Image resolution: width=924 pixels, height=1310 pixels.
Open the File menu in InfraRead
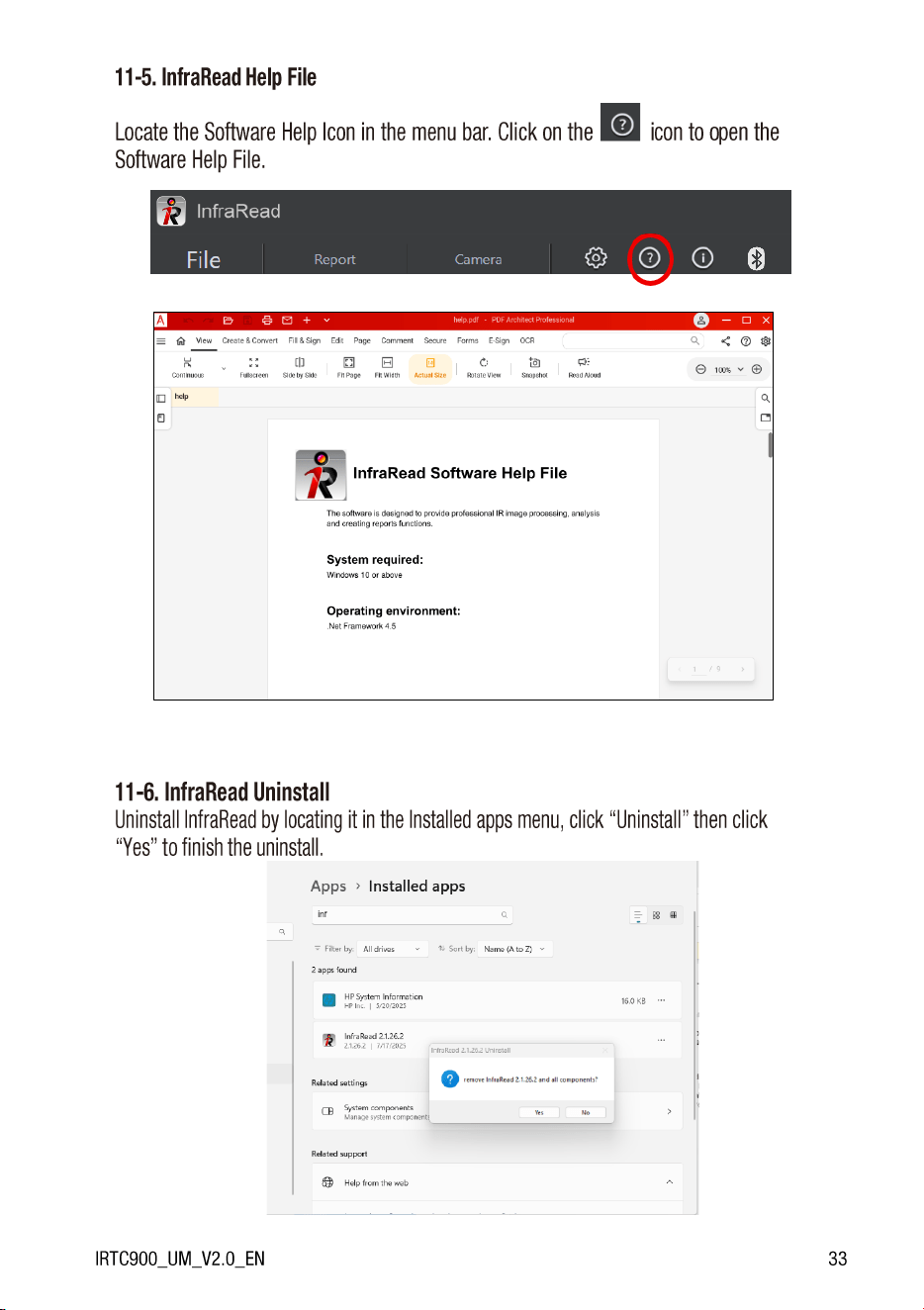[x=204, y=259]
